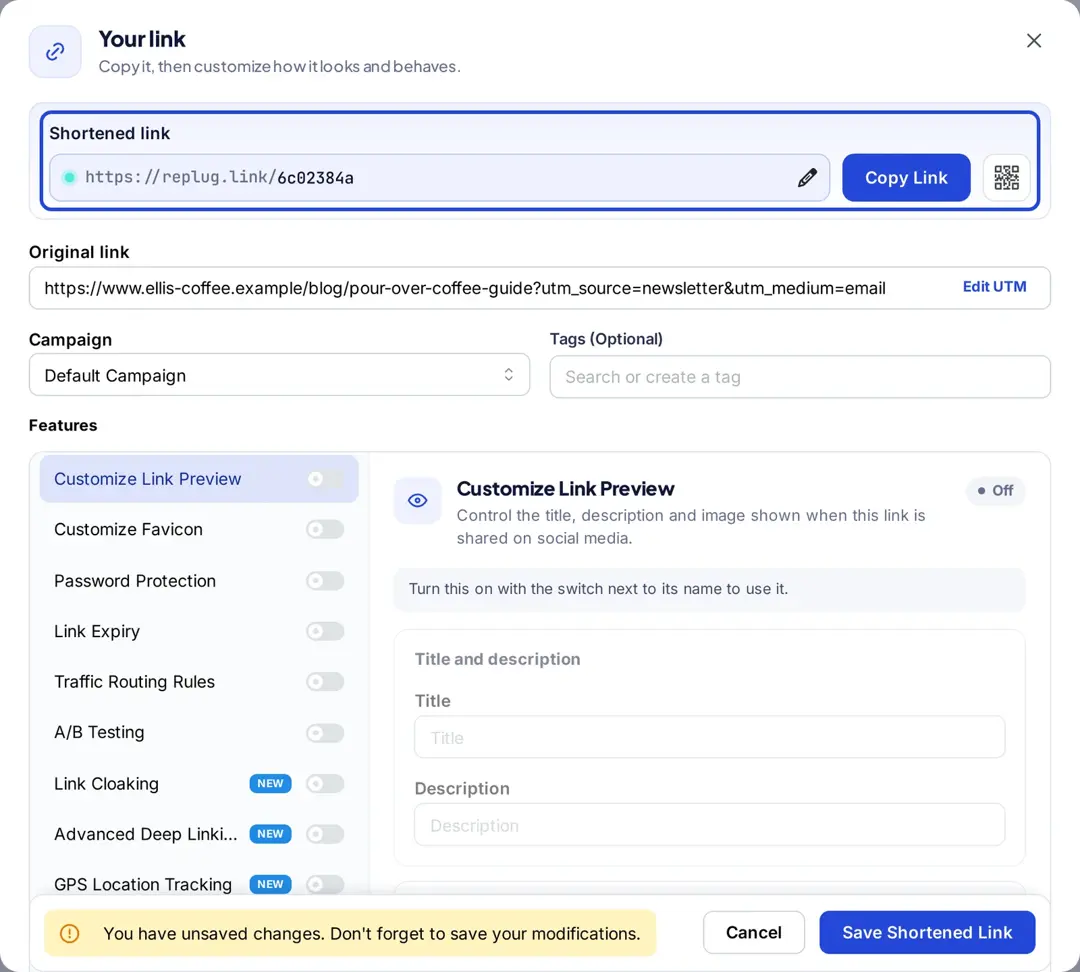Click the unsaved changes warning icon
The width and height of the screenshot is (1080, 972).
click(70, 933)
